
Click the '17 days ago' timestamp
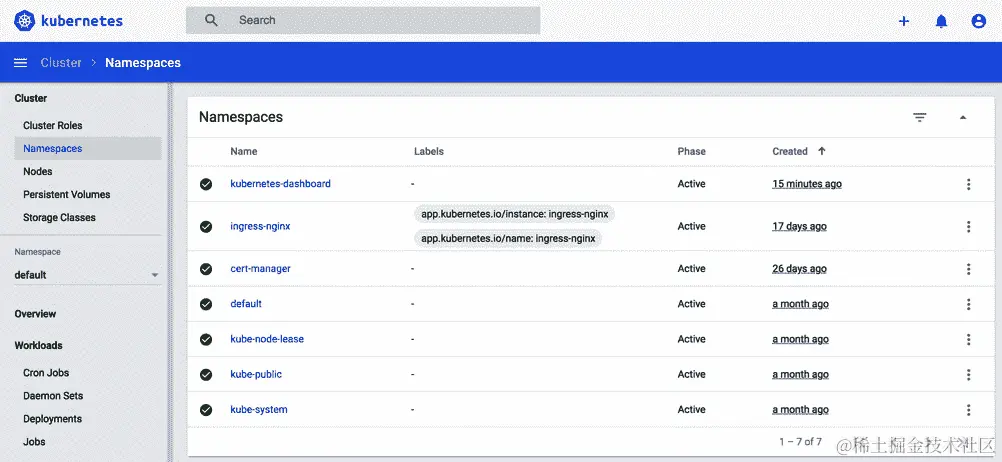coord(799,226)
